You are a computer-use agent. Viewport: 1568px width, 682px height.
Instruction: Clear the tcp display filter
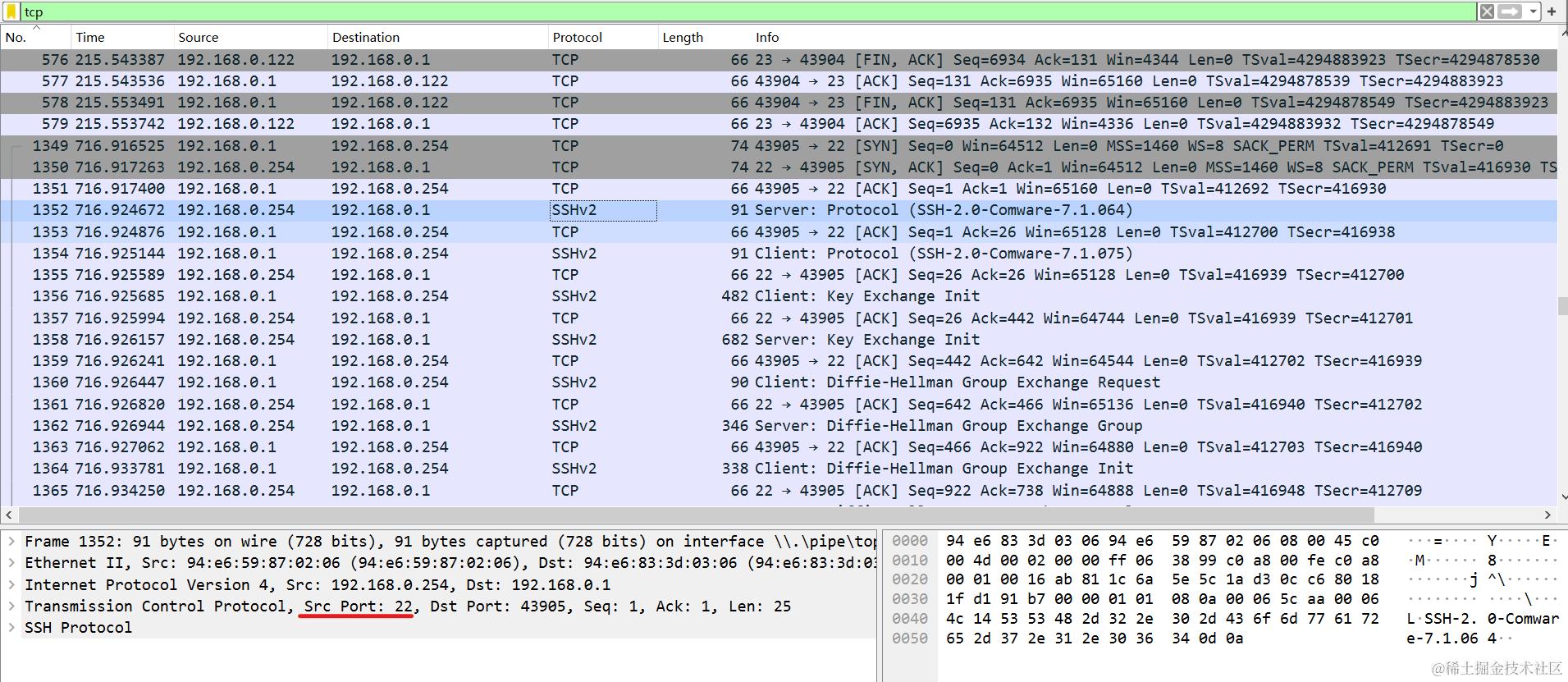[x=1487, y=11]
